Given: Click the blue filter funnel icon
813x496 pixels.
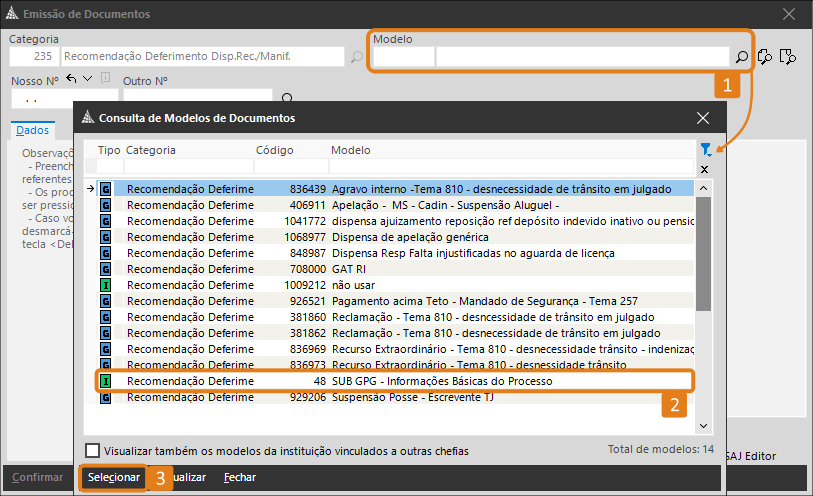Looking at the screenshot, I should (705, 150).
